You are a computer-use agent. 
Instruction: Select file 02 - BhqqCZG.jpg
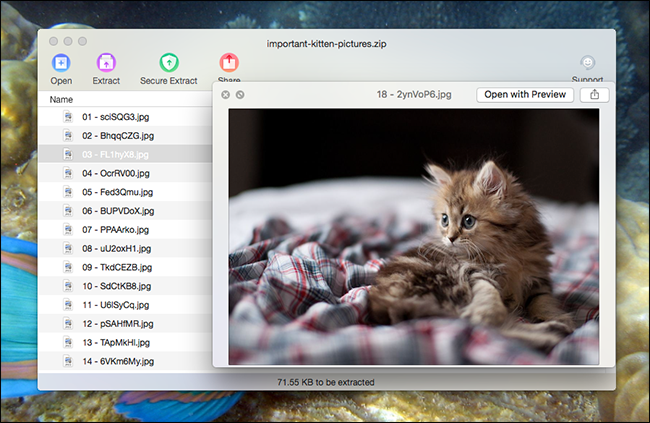pos(125,136)
